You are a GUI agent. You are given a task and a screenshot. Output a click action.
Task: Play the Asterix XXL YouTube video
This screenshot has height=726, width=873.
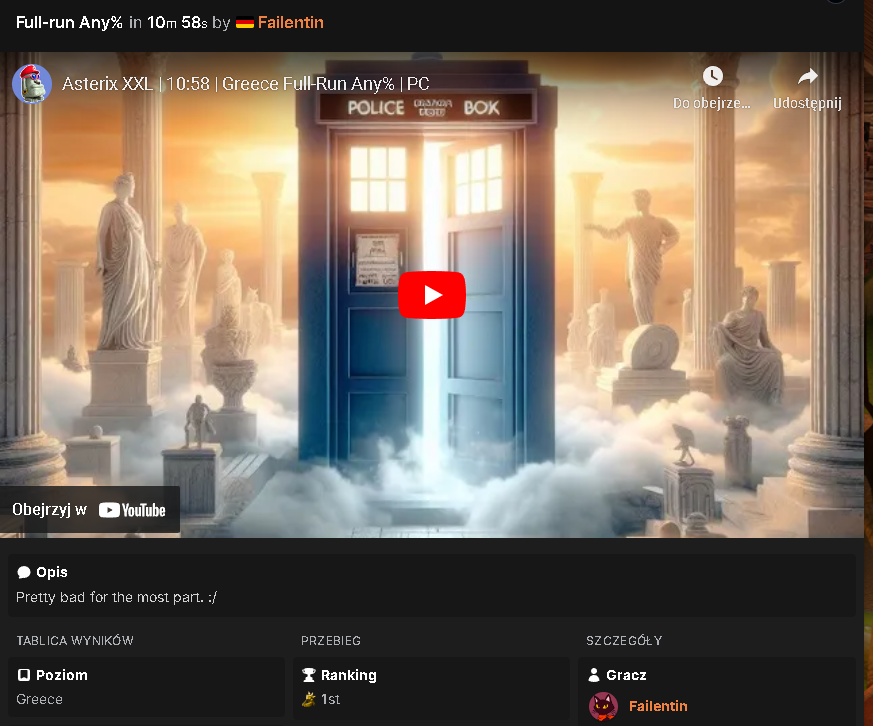[x=431, y=295]
